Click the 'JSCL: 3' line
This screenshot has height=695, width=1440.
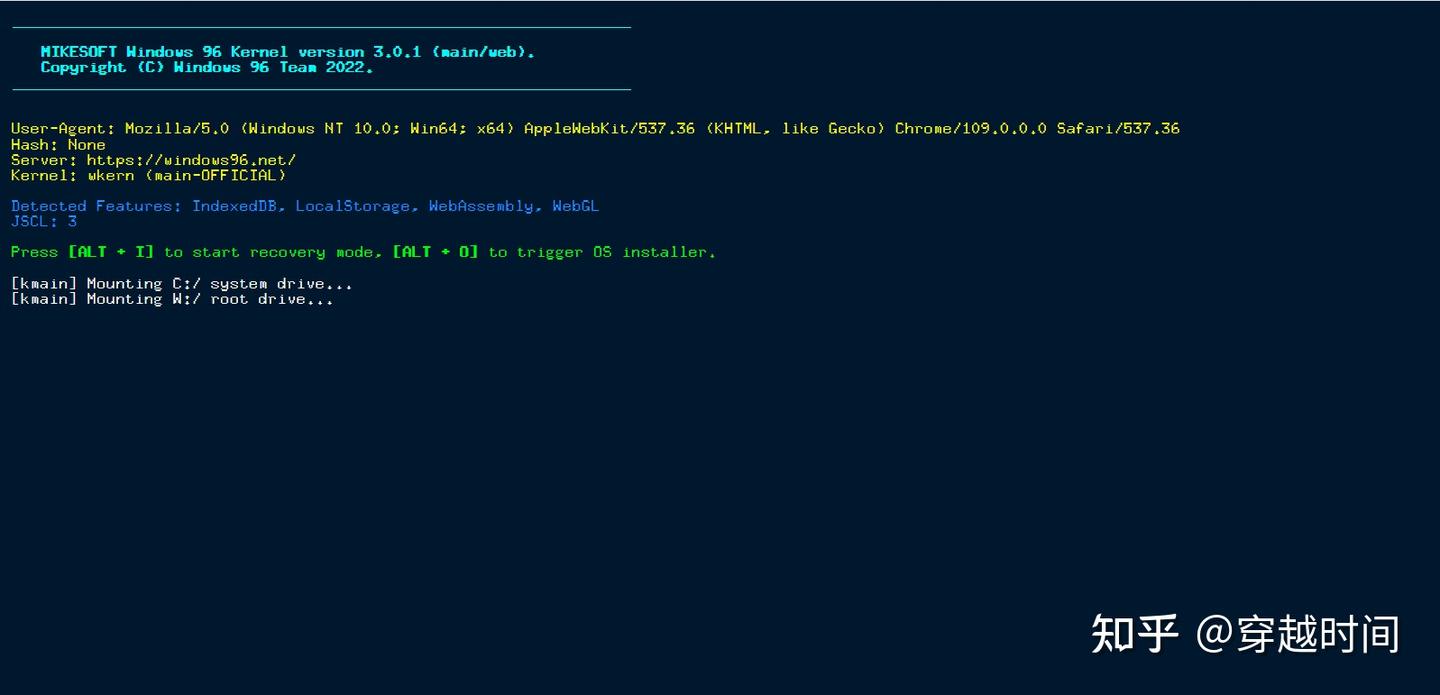point(44,222)
